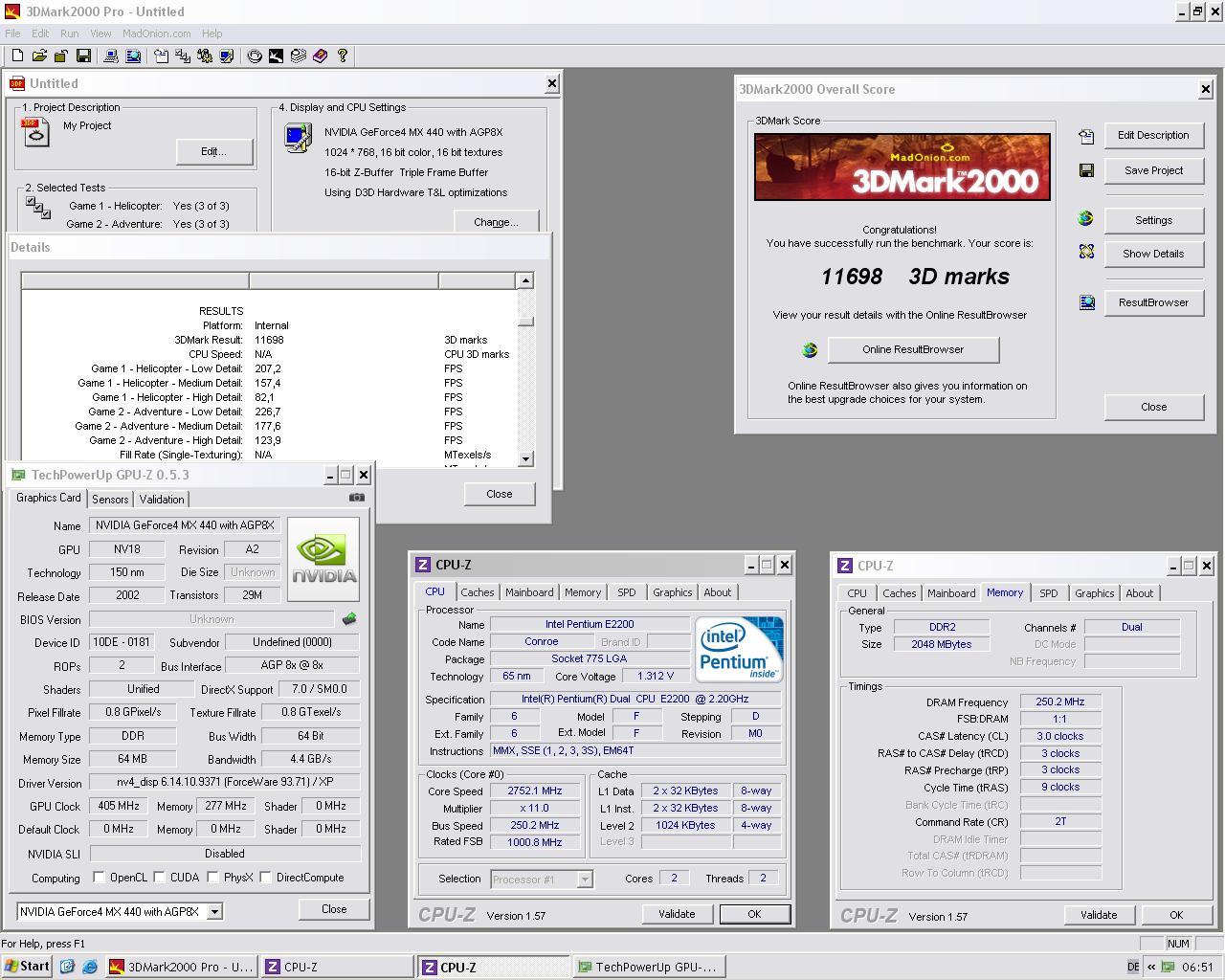Image resolution: width=1225 pixels, height=980 pixels.
Task: Click the Display settings monitor toolbar icon
Action: click(x=227, y=56)
